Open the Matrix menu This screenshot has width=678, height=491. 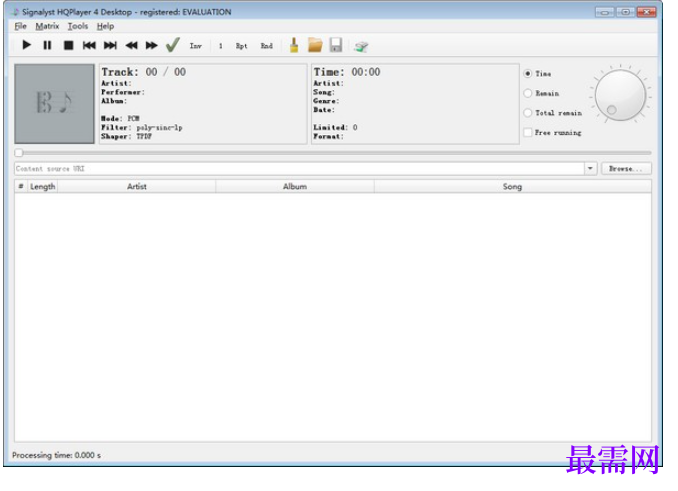(x=47, y=26)
